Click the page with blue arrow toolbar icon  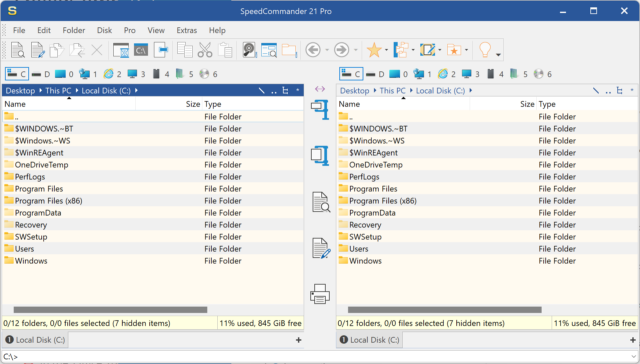tap(161, 50)
